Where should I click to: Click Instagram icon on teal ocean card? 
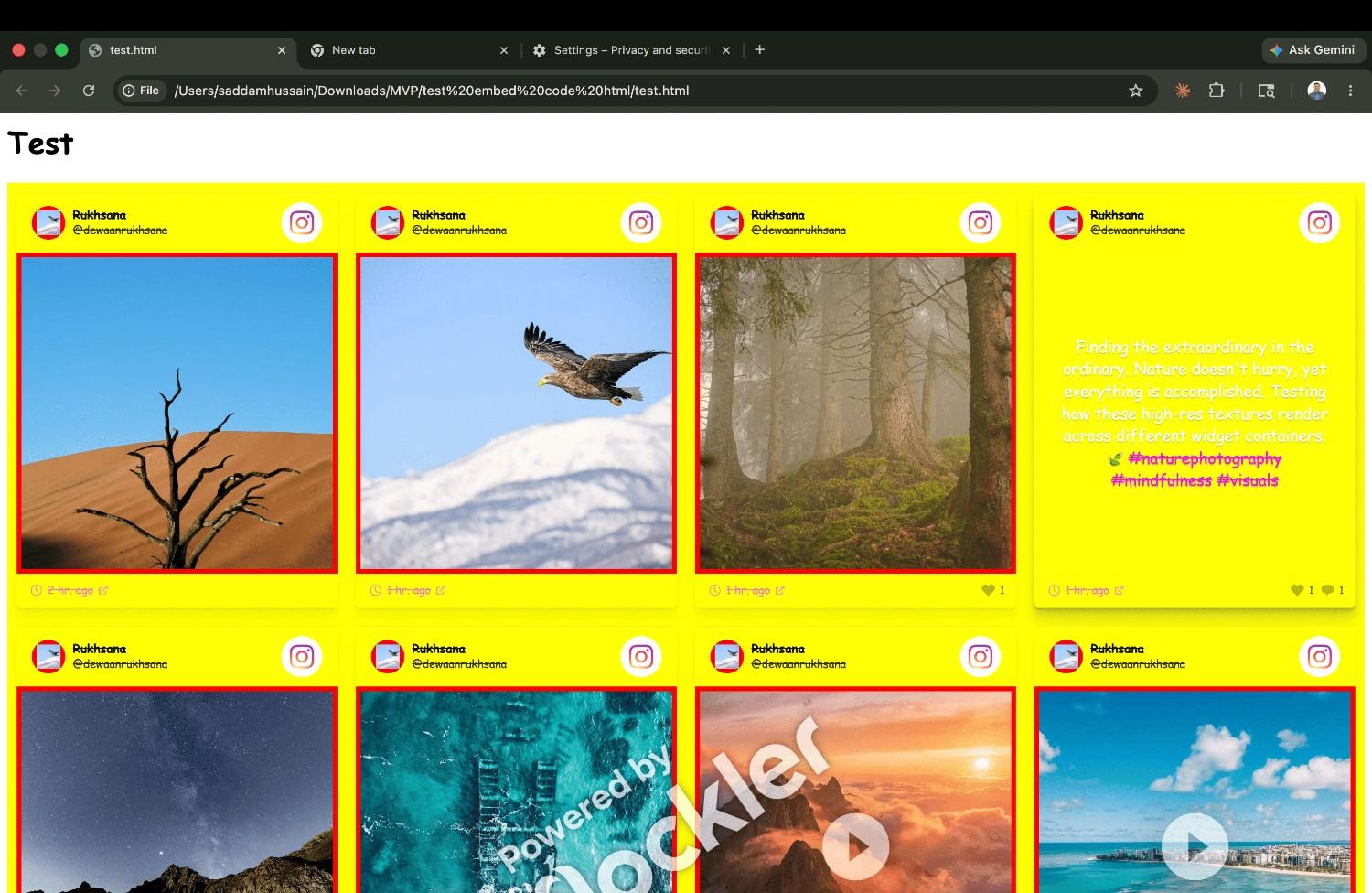pos(641,656)
